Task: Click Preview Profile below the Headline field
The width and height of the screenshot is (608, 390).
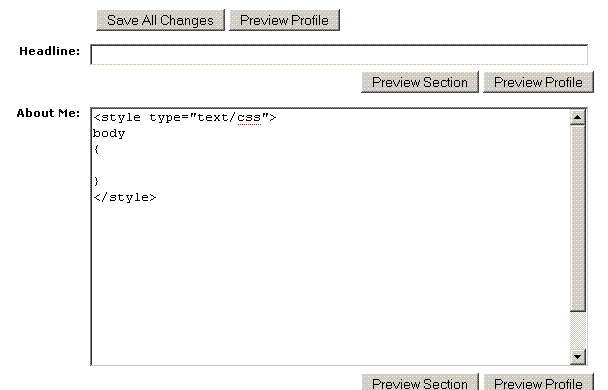Action: point(538,82)
